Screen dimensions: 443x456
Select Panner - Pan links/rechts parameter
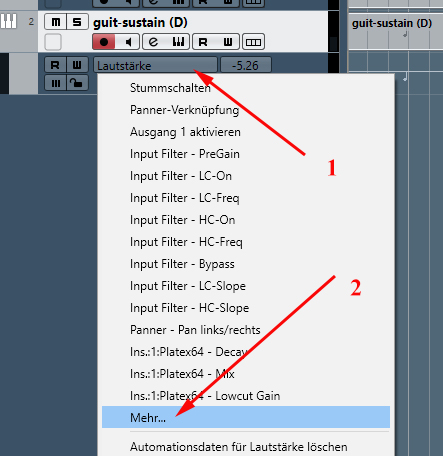[x=195, y=330]
